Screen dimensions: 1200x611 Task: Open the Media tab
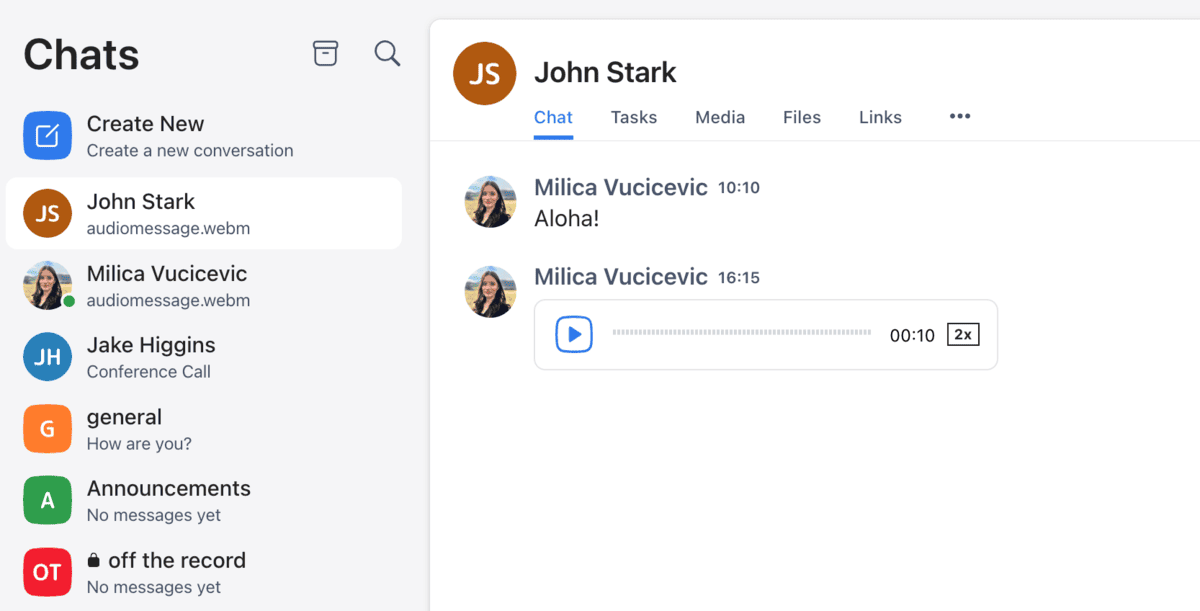click(x=719, y=117)
